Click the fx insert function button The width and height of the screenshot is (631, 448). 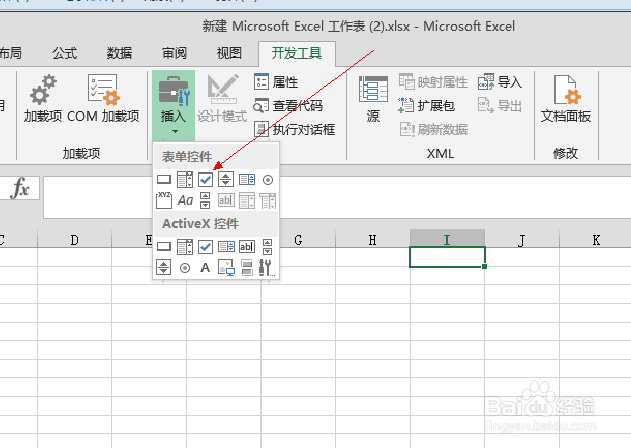pyautogui.click(x=21, y=188)
